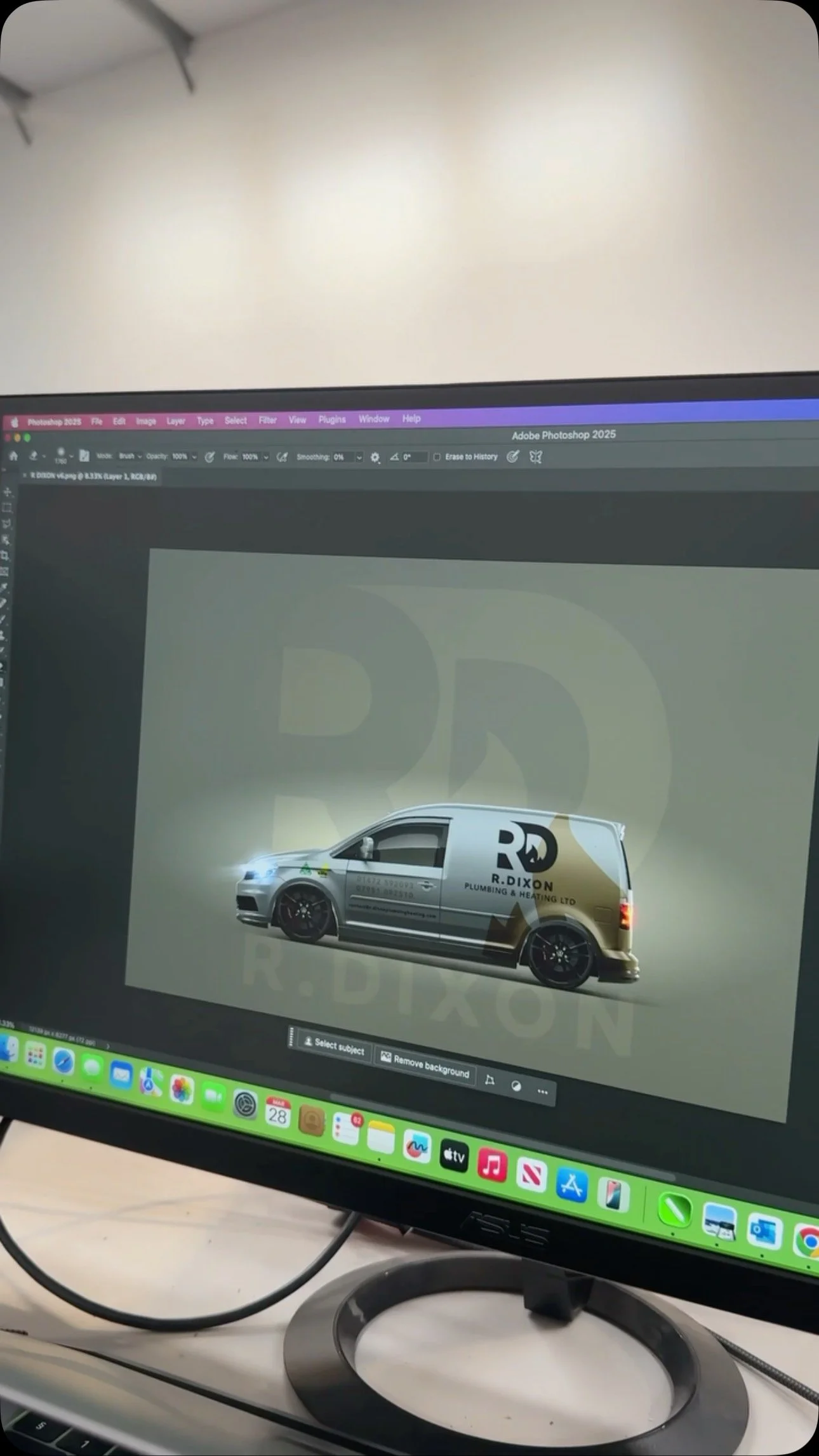Expand the Smoothing slider arrow
This screenshot has width=819, height=1456.
pos(359,457)
